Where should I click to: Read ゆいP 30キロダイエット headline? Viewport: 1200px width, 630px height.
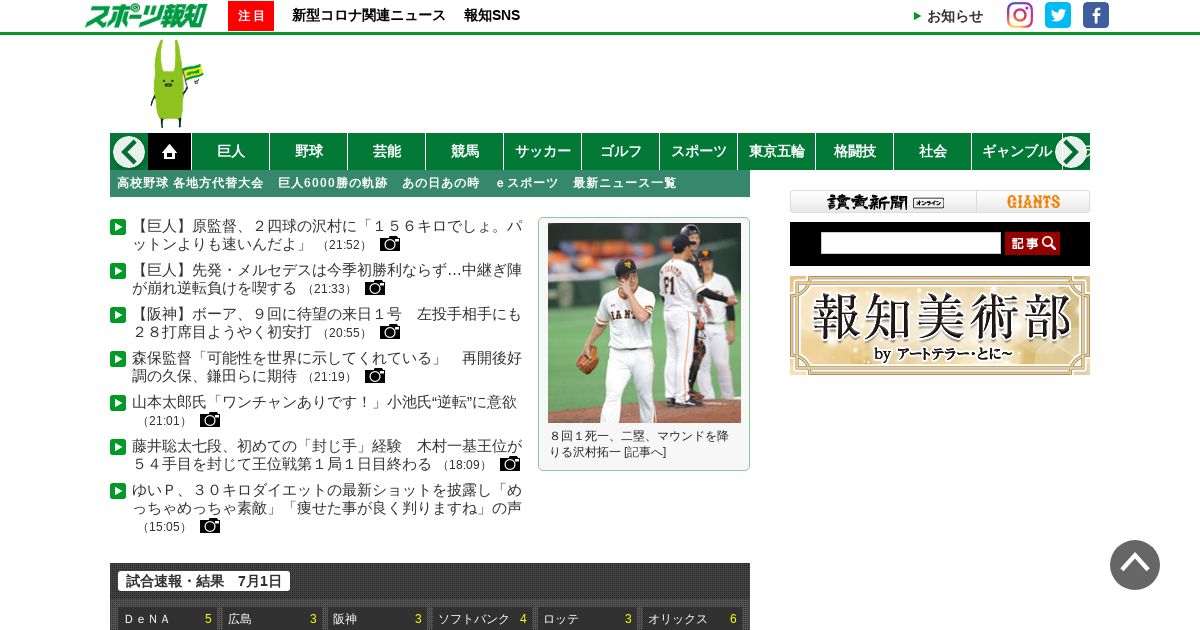pos(327,499)
